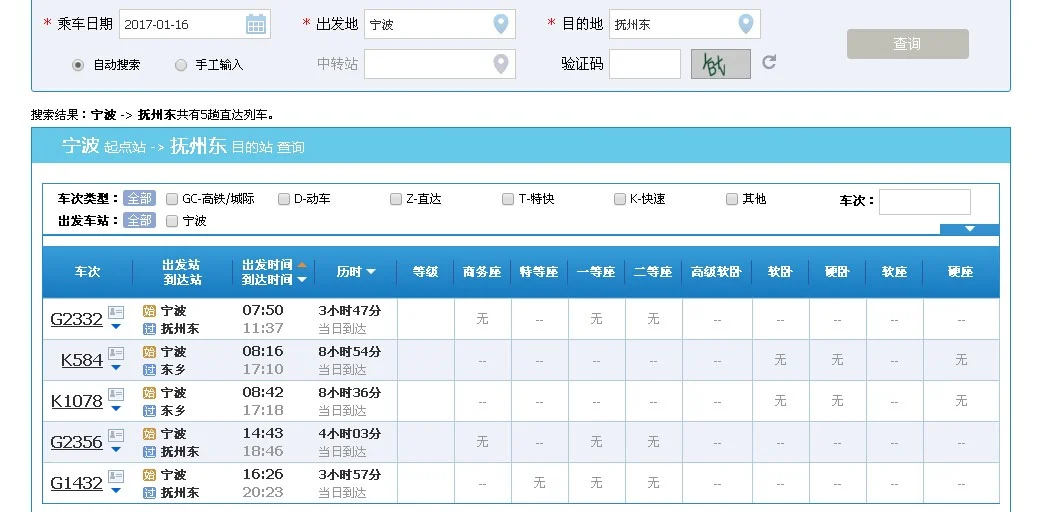This screenshot has height=512, width=1041.
Task: Open train K584 link
Action: (82, 361)
